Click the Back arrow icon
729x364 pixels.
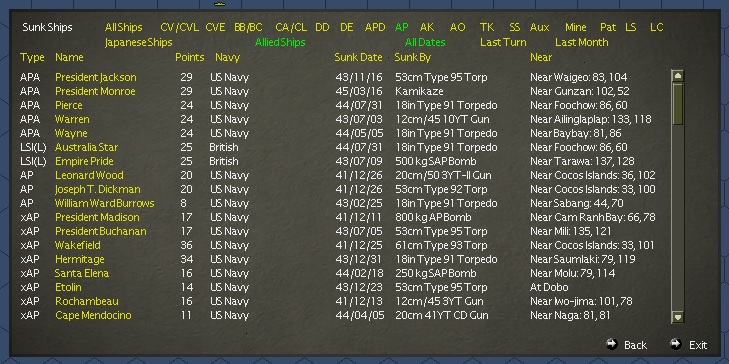point(612,344)
